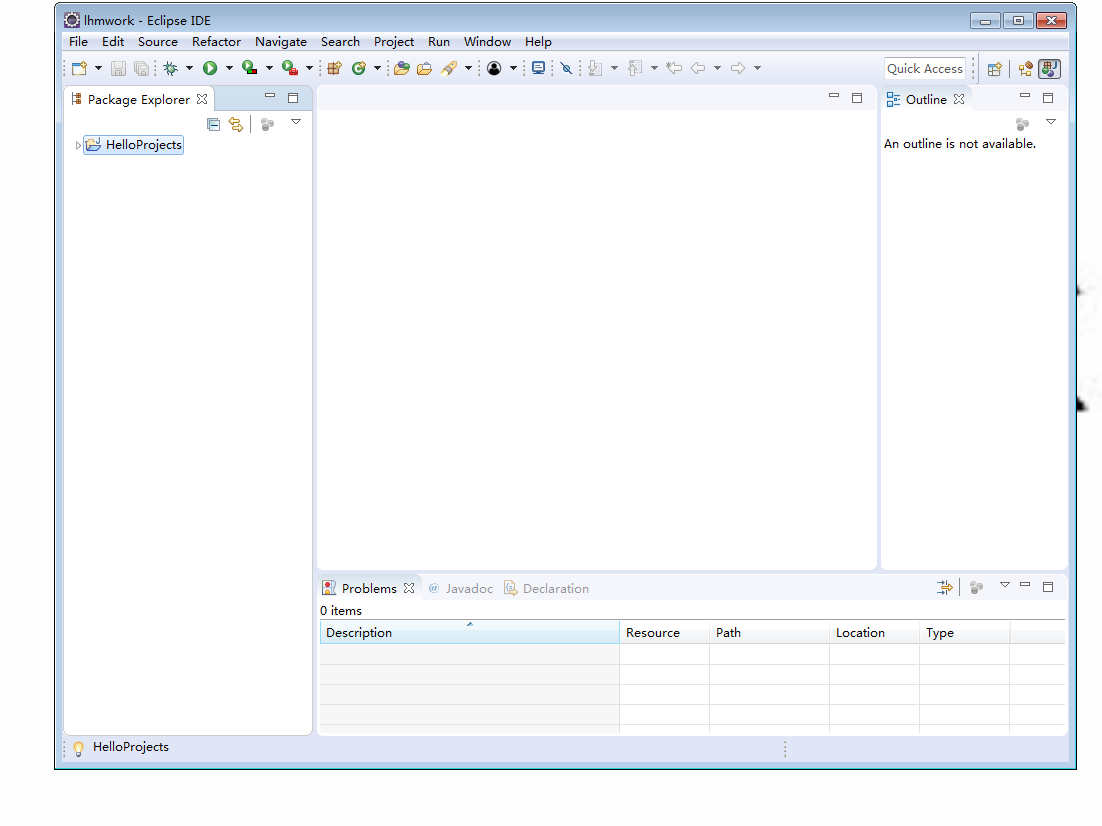Maximize the Problems view panel
Image resolution: width=1102 pixels, height=826 pixels.
[1048, 587]
